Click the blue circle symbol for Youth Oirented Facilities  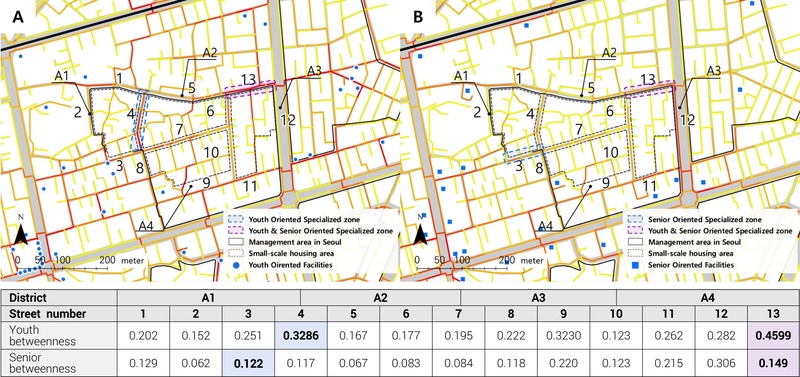(235, 264)
